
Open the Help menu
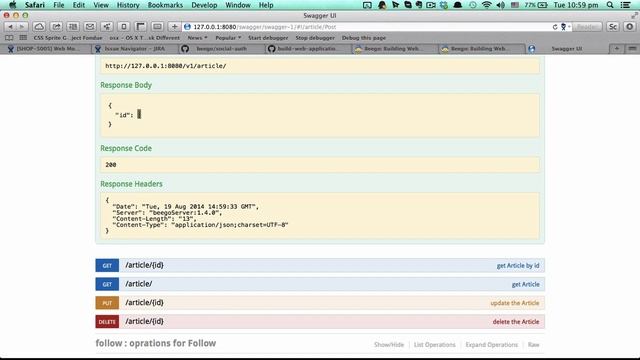click(x=266, y=5)
